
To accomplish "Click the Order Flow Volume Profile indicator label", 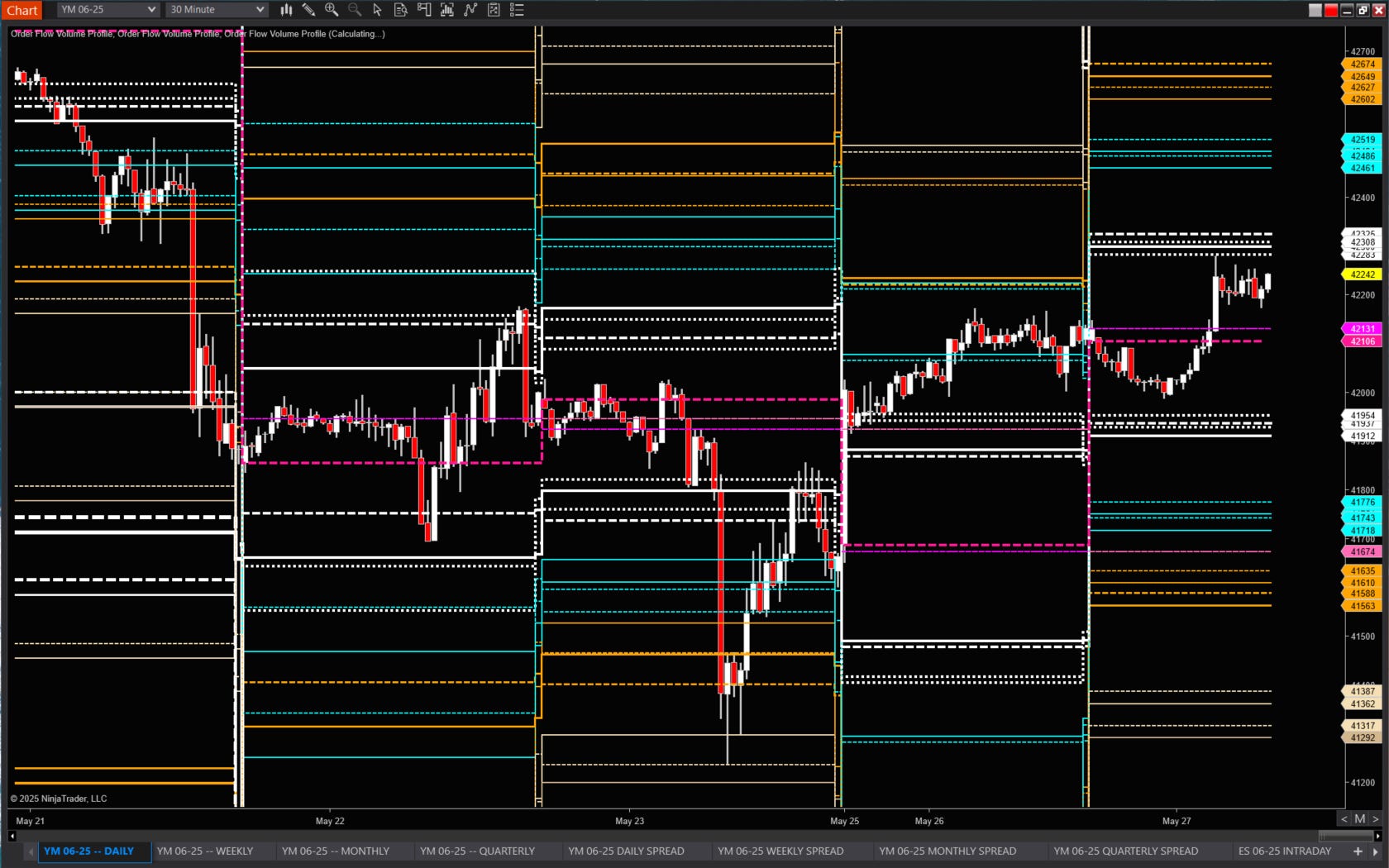I will point(198,34).
